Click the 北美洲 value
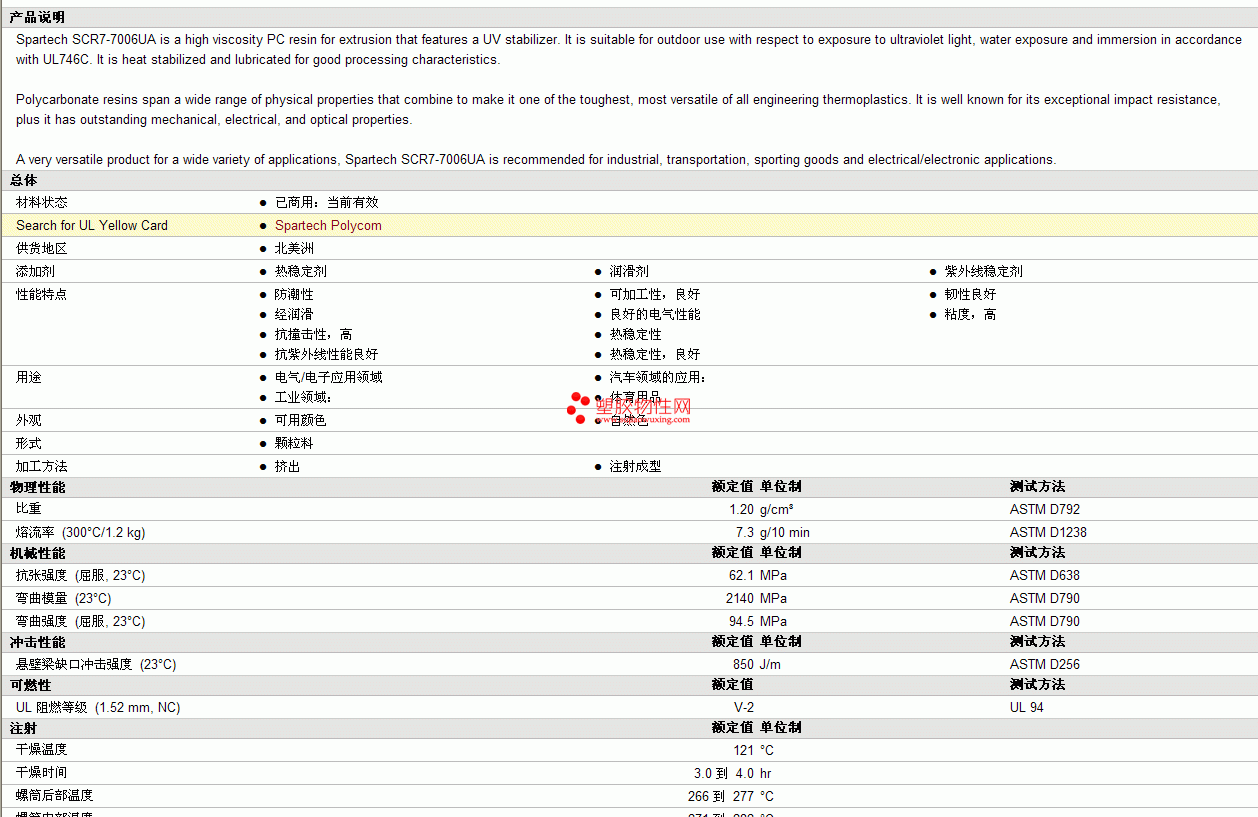This screenshot has height=817, width=1258. pos(294,248)
